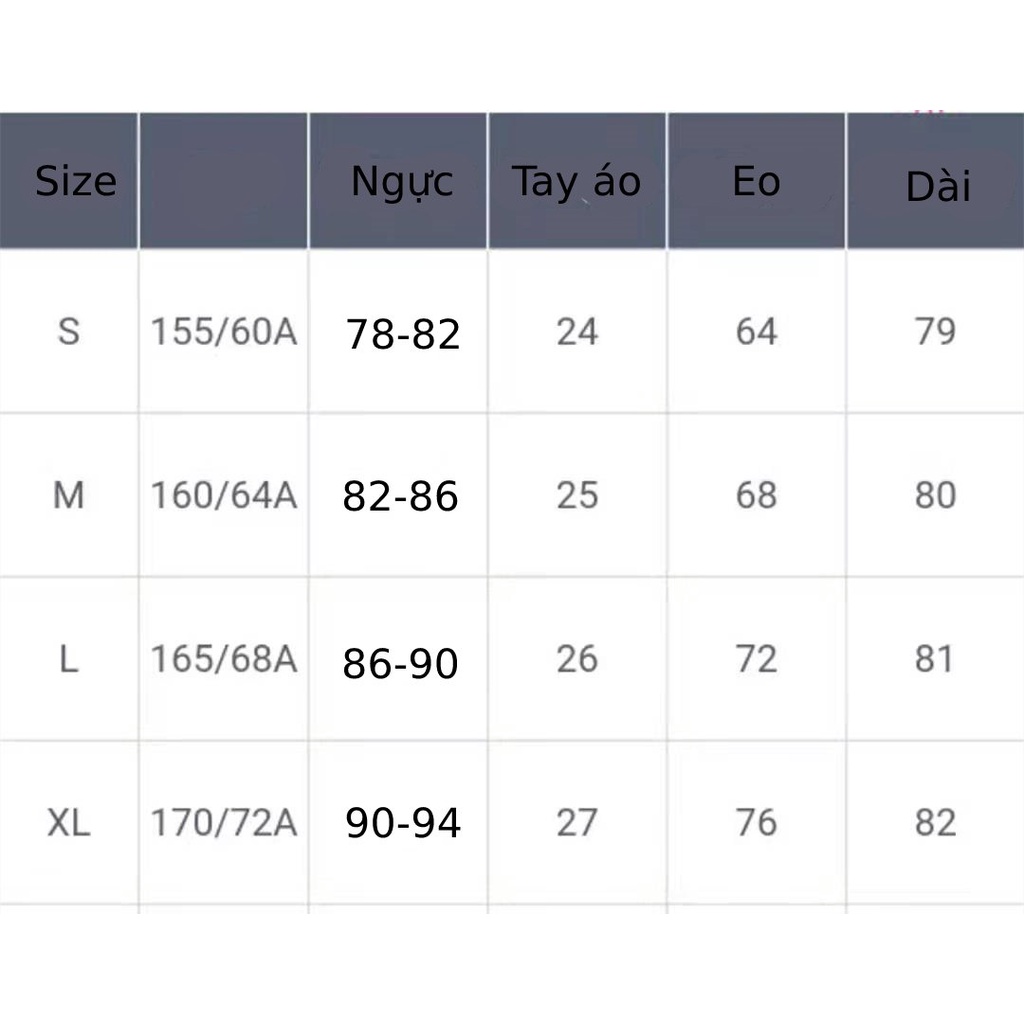
Task: Click sleeve value 26 for size L
Action: pyautogui.click(x=577, y=659)
